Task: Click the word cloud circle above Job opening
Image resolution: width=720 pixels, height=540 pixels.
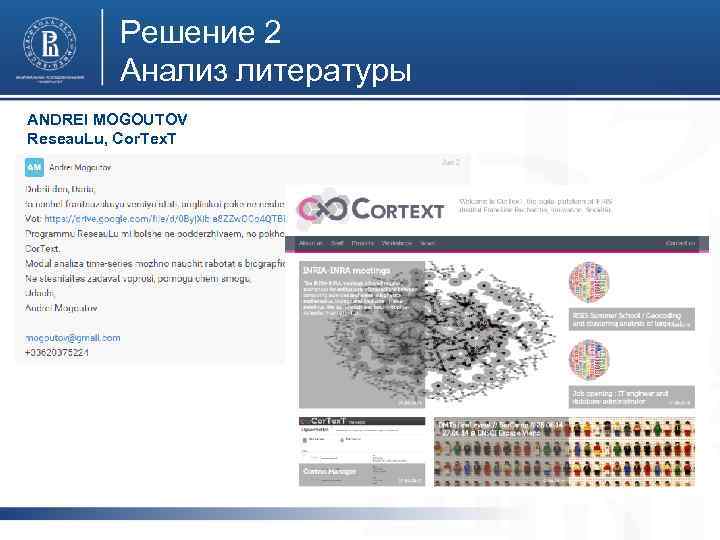Action: [x=589, y=360]
